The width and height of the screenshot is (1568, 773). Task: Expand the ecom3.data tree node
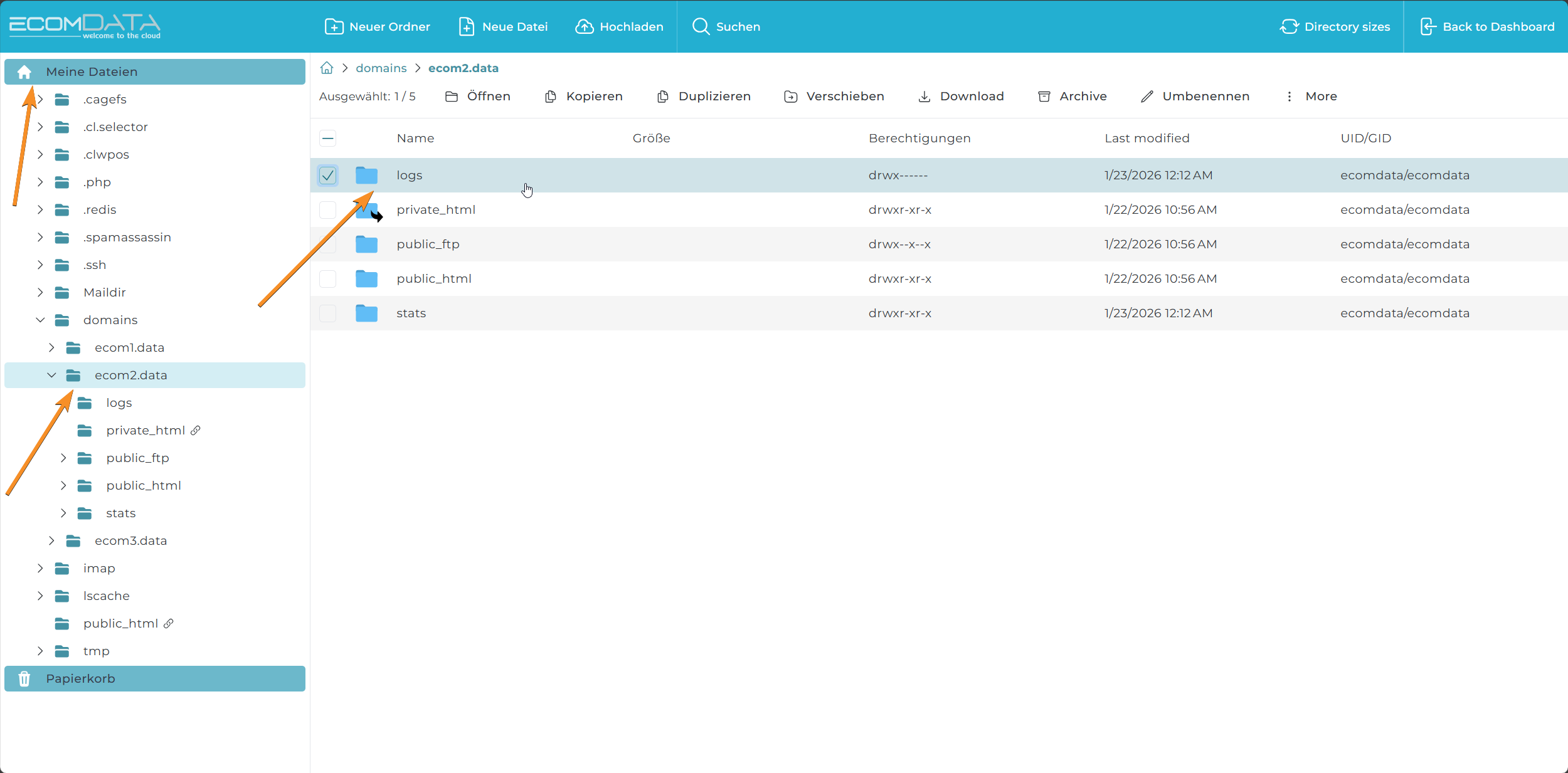click(x=51, y=540)
